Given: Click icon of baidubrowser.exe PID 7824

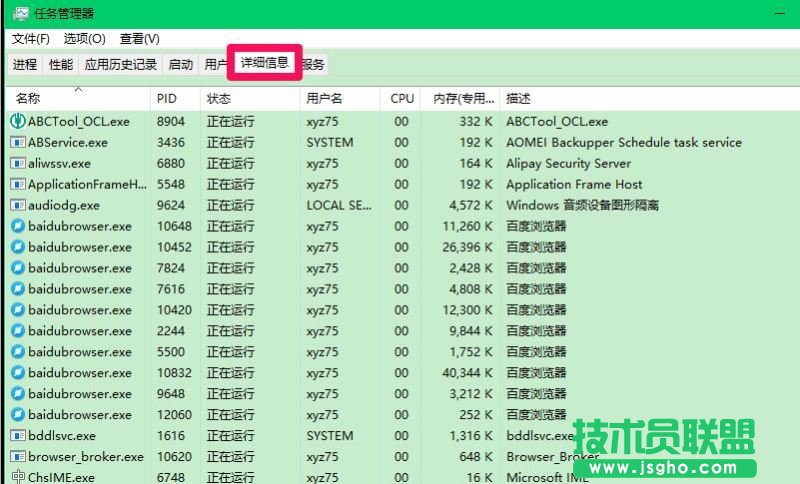Looking at the screenshot, I should (18, 268).
